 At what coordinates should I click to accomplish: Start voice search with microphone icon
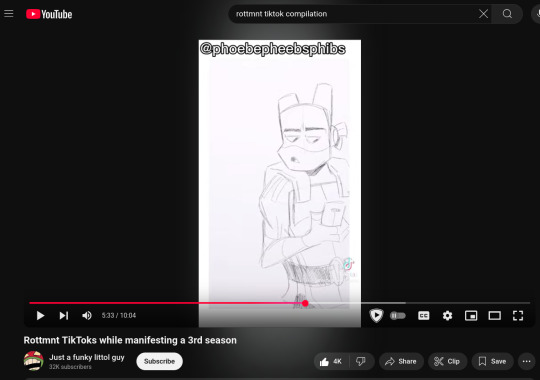[x=537, y=14]
